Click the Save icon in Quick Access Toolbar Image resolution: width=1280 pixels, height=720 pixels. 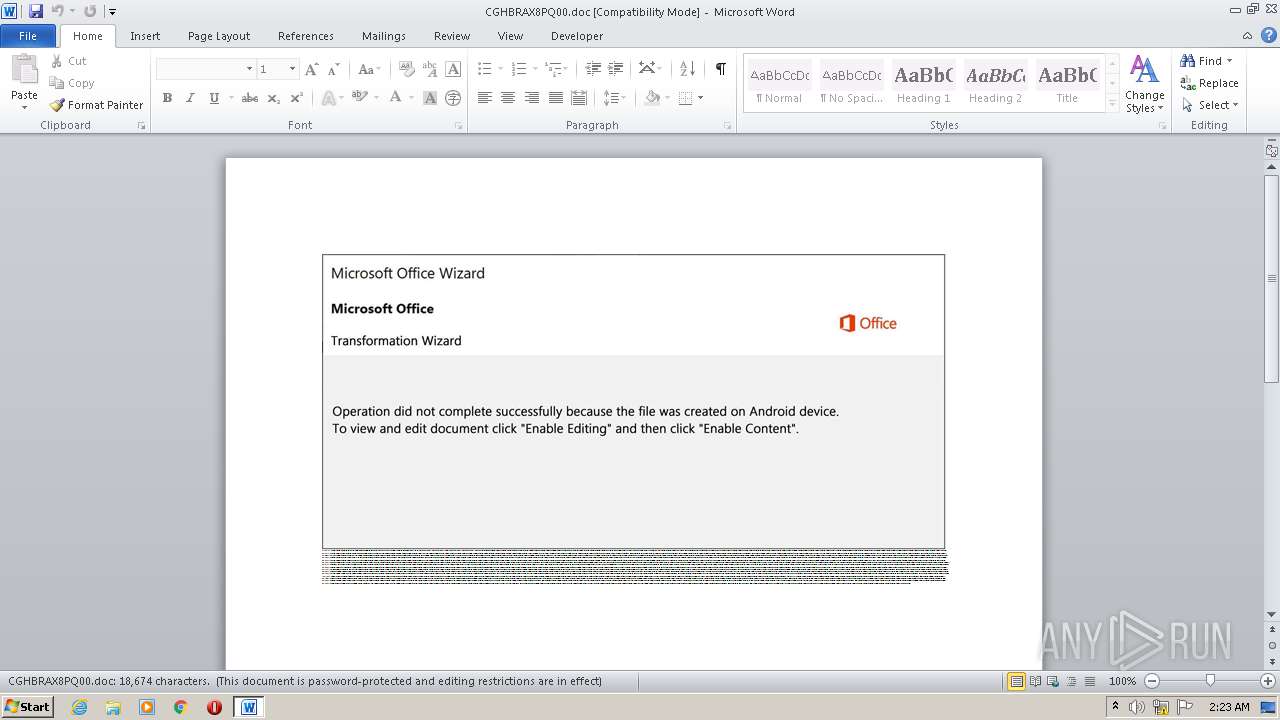pyautogui.click(x=36, y=11)
